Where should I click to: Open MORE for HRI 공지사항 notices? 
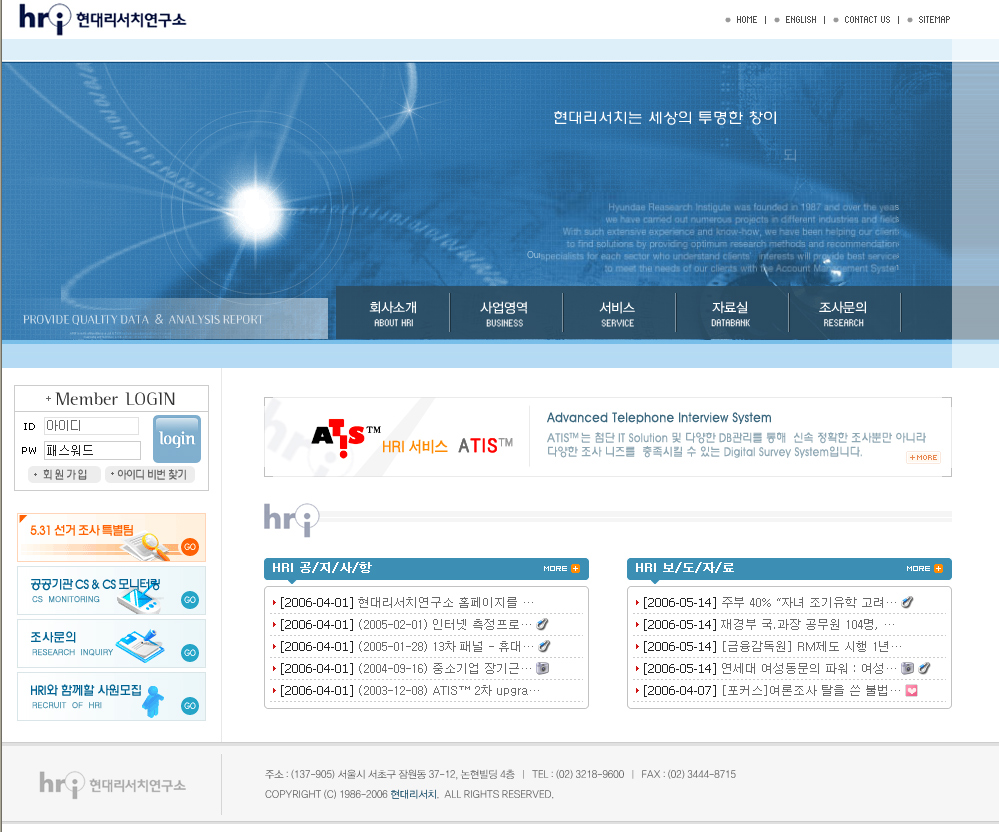(x=561, y=569)
